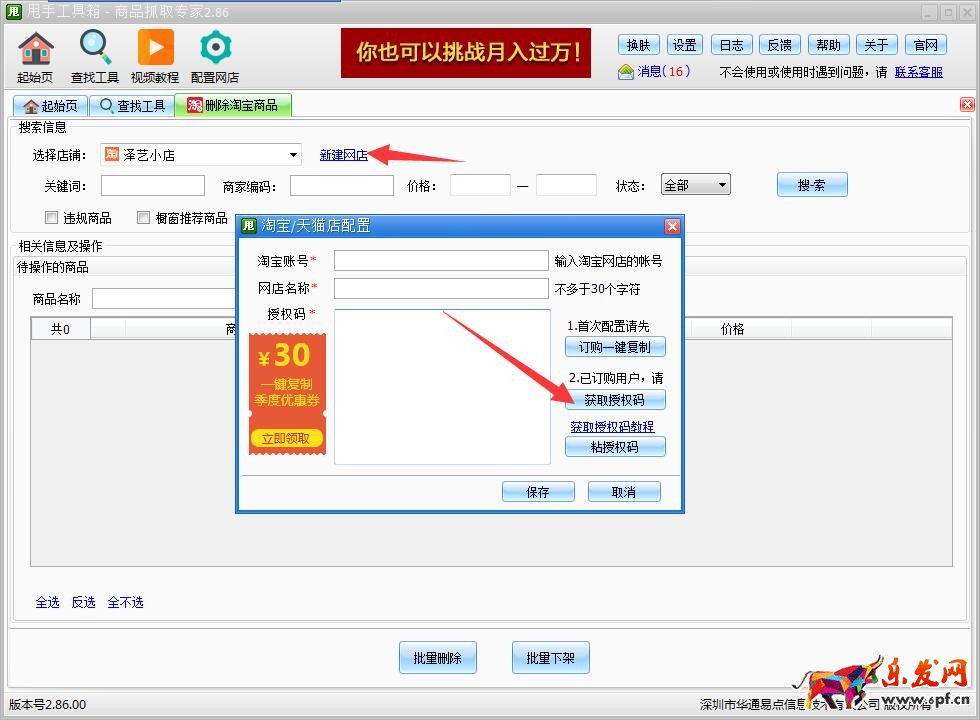The height and width of the screenshot is (720, 980).
Task: Click the 换肤 skin button
Action: tap(639, 45)
